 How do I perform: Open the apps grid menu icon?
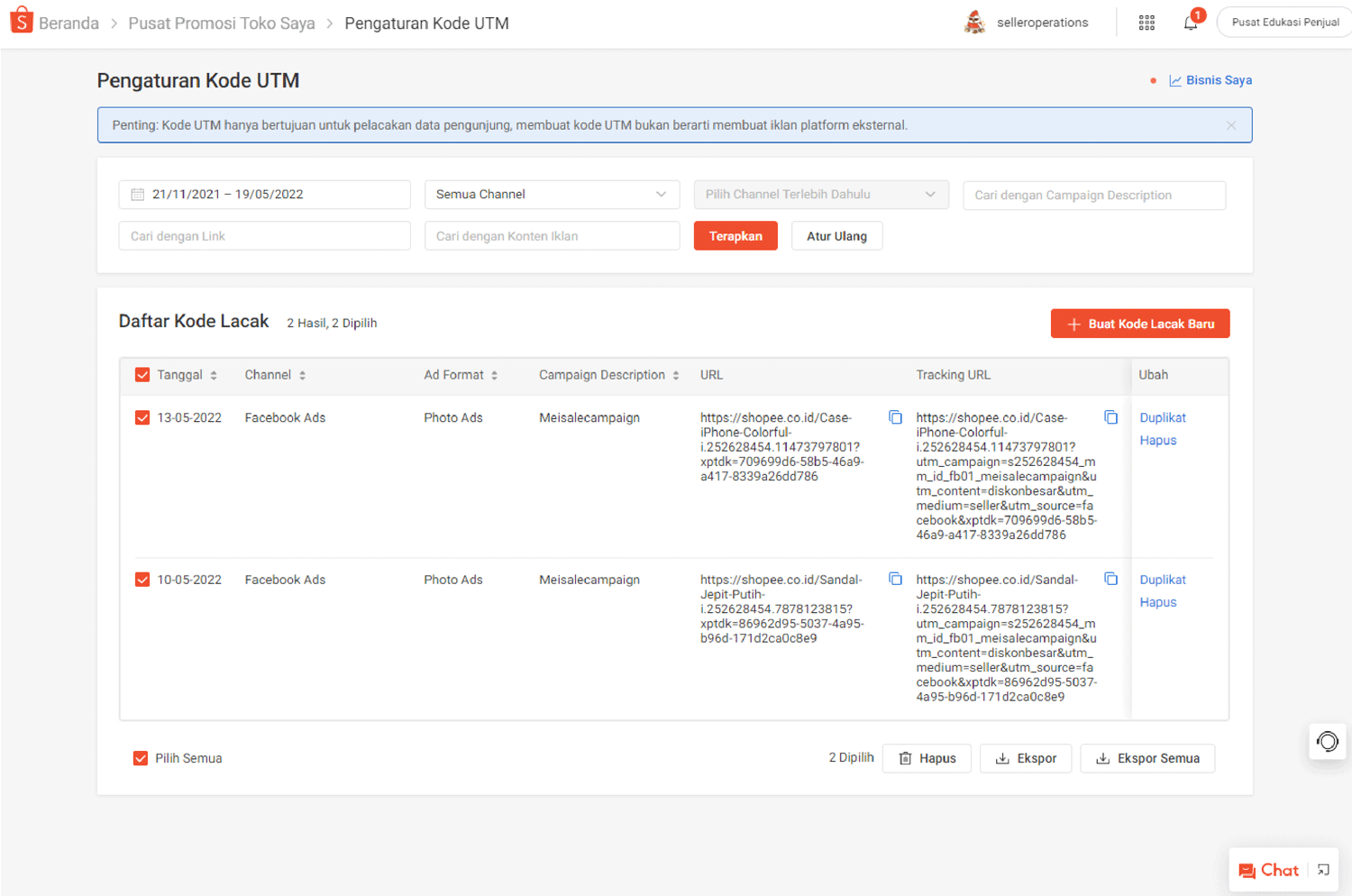pos(1146,23)
